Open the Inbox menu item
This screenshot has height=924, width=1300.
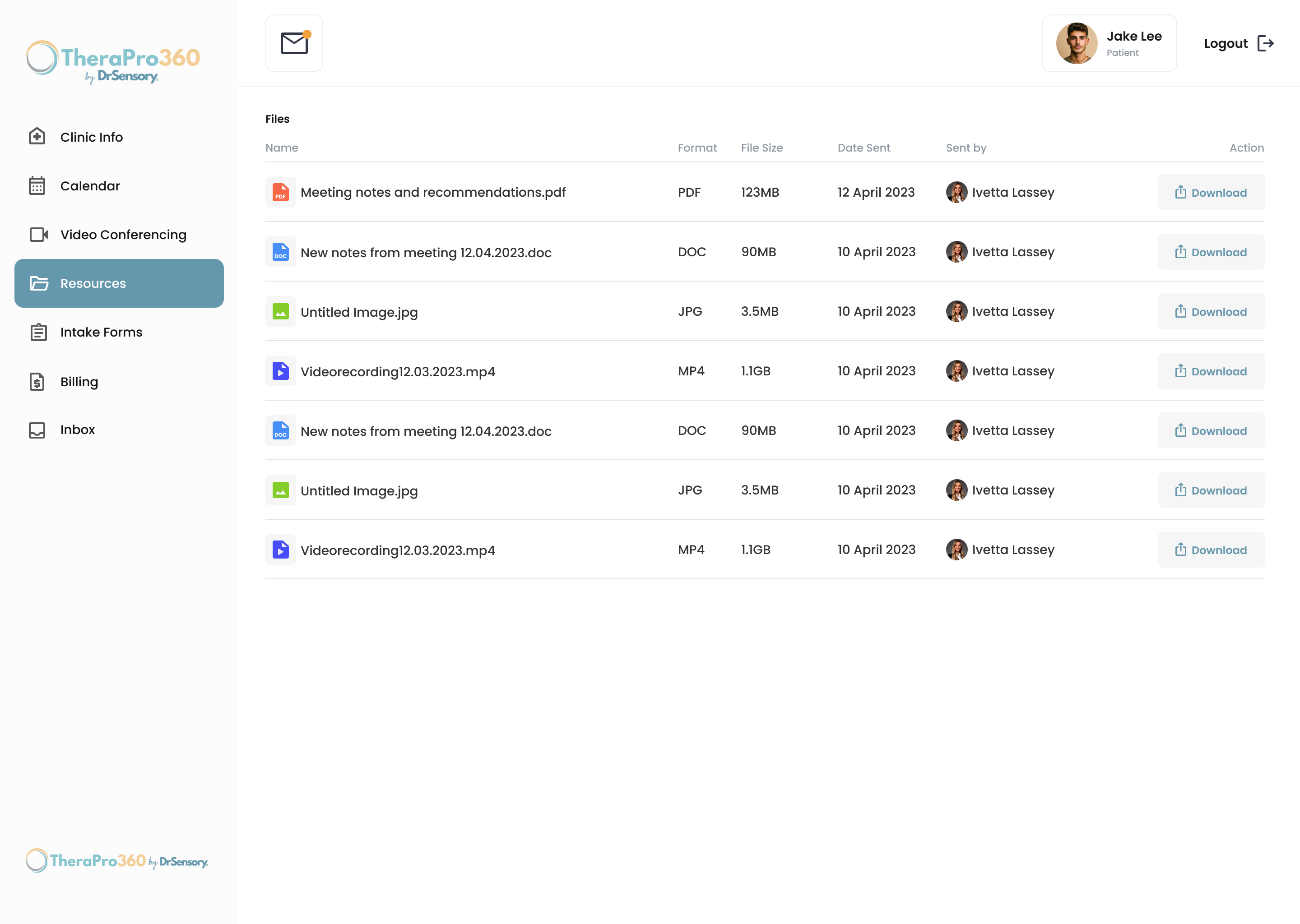pyautogui.click(x=119, y=430)
